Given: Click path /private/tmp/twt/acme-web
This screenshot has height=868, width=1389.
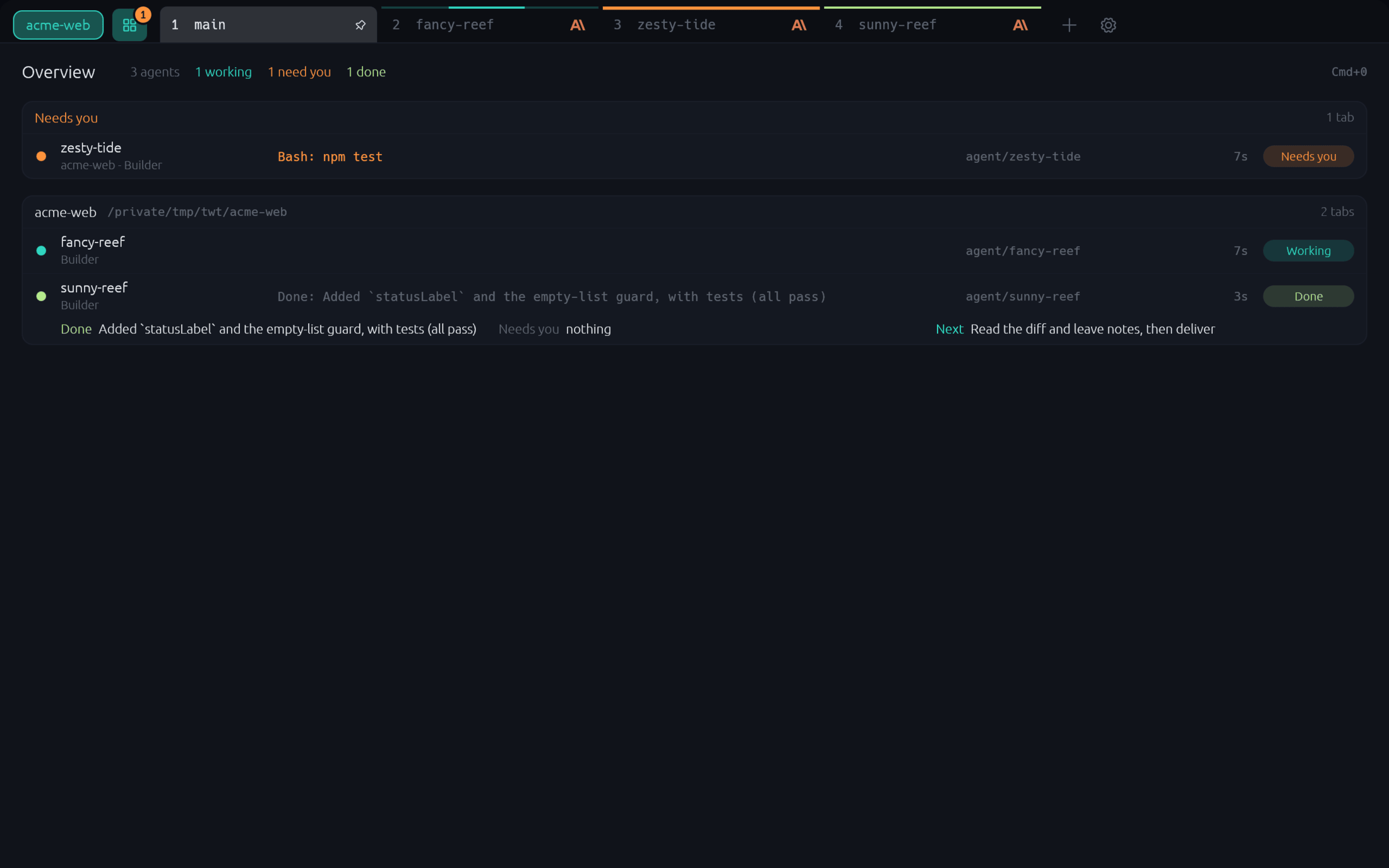Looking at the screenshot, I should (197, 212).
